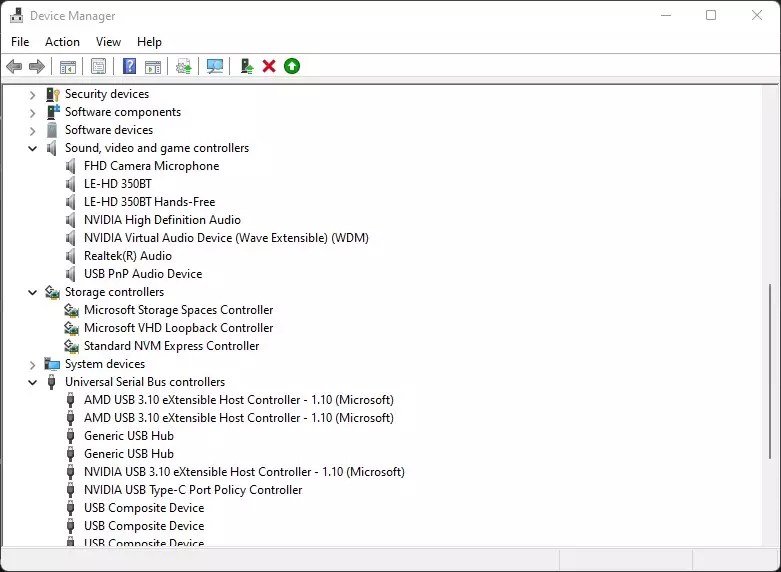Click the USB icon beside NVIDIA USB Type-C Port Policy Controller
This screenshot has height=572, width=781.
pos(71,490)
